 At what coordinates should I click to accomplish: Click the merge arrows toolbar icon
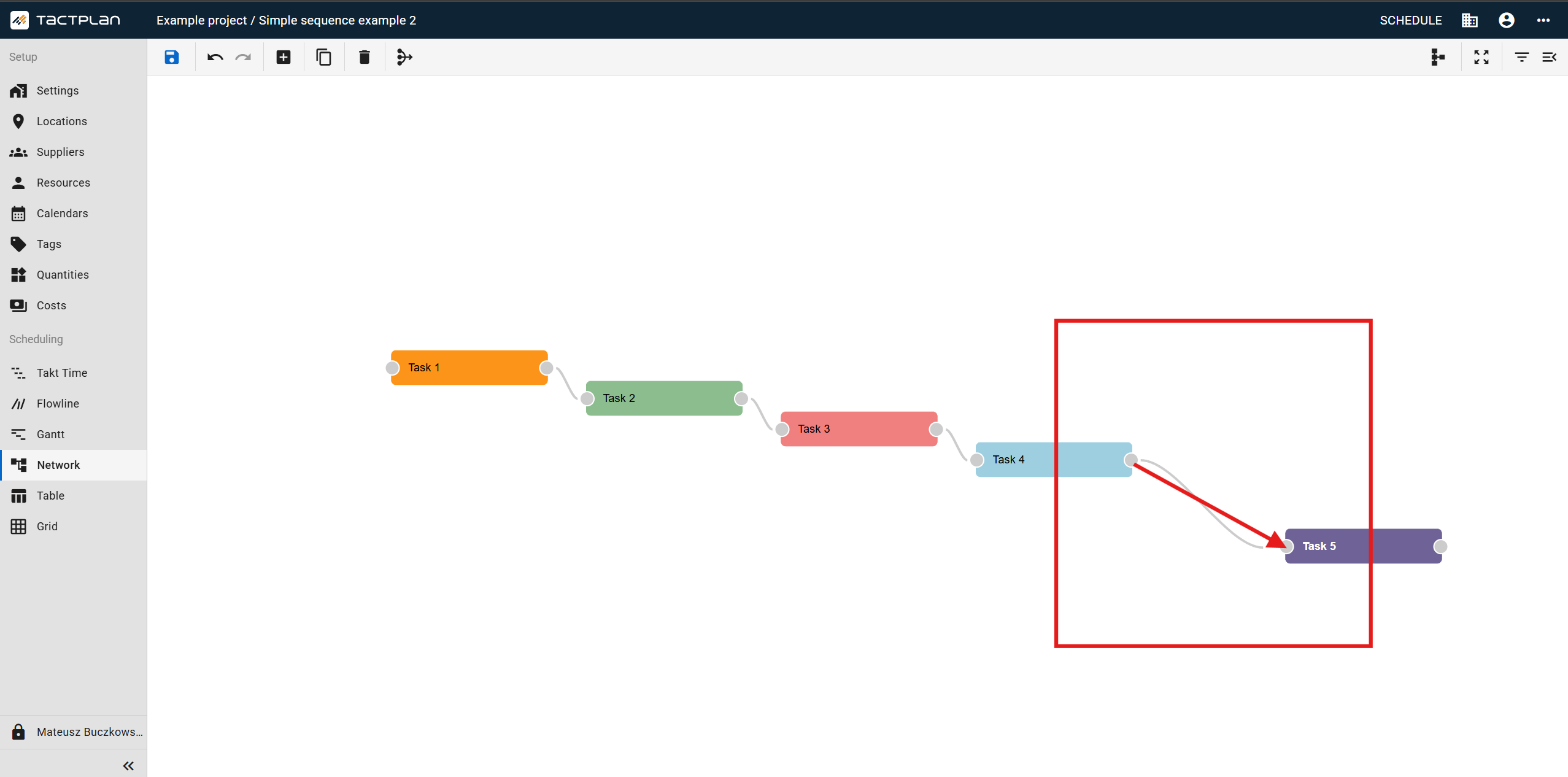point(404,57)
